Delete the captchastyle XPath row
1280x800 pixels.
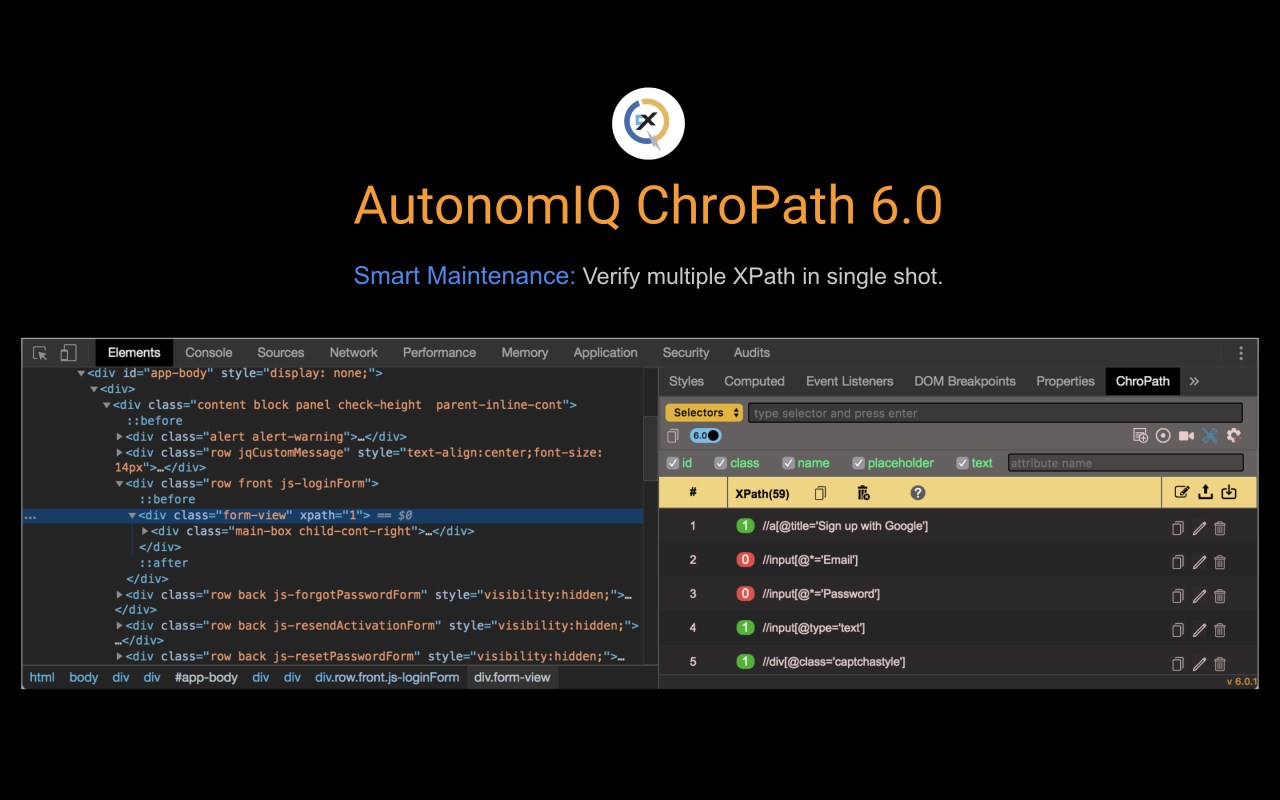1220,664
